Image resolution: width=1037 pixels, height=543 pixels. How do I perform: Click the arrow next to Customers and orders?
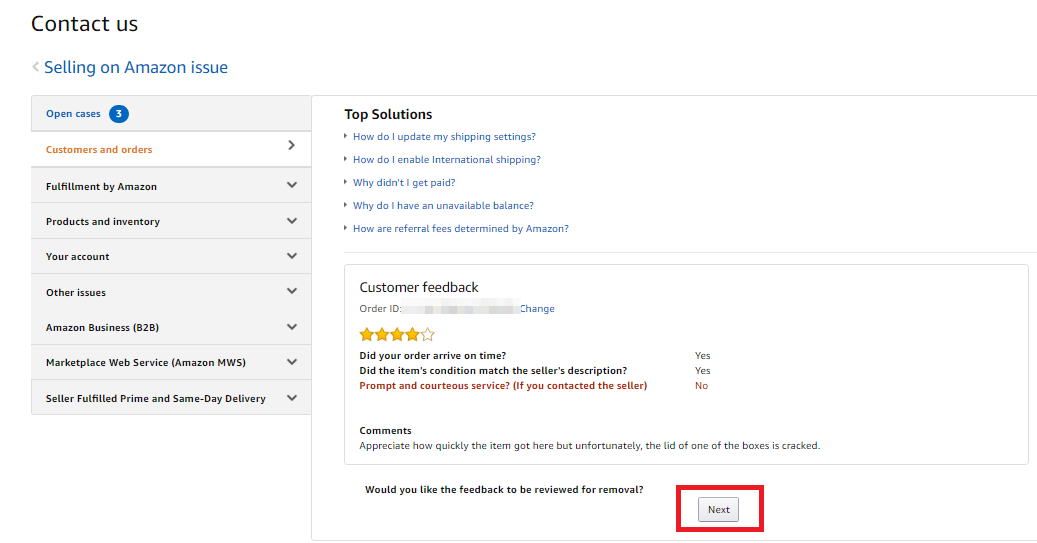291,146
